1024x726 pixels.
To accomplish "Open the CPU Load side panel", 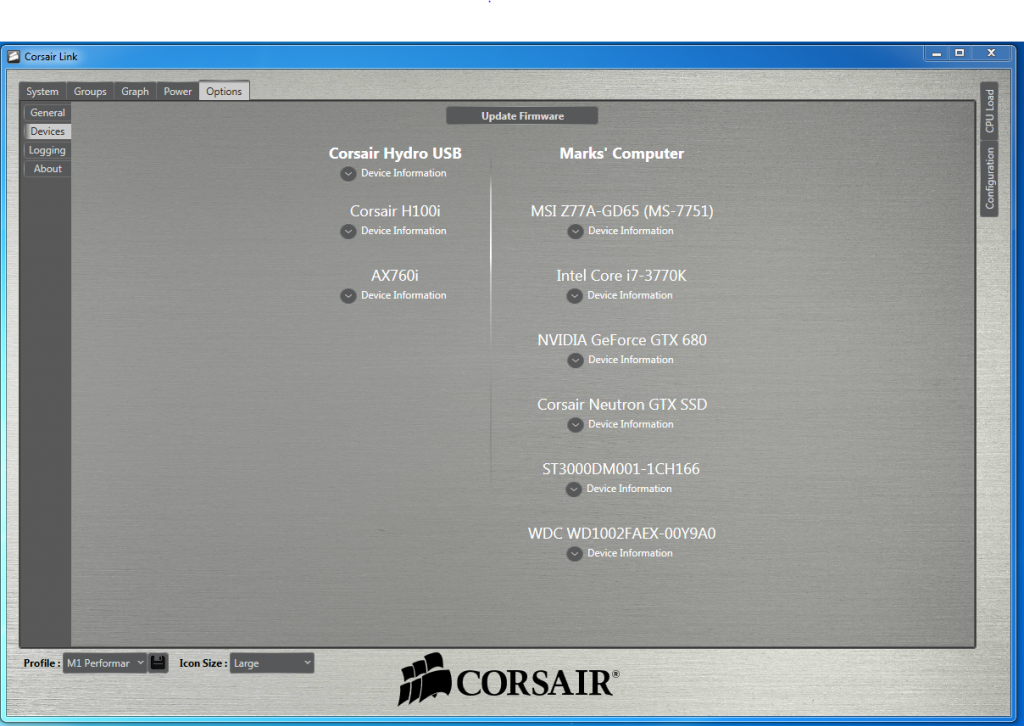I will tap(989, 110).
